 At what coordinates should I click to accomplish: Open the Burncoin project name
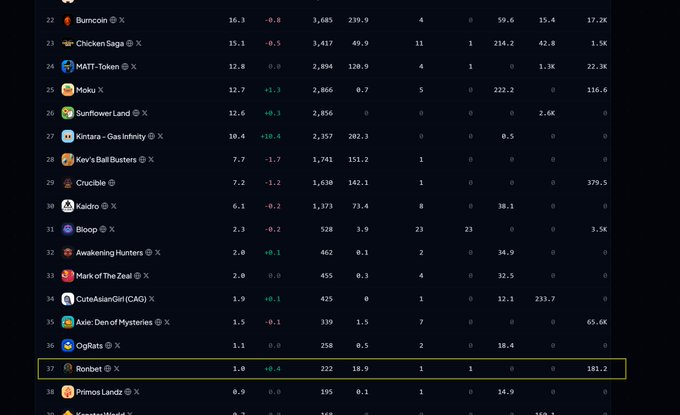(x=92, y=20)
